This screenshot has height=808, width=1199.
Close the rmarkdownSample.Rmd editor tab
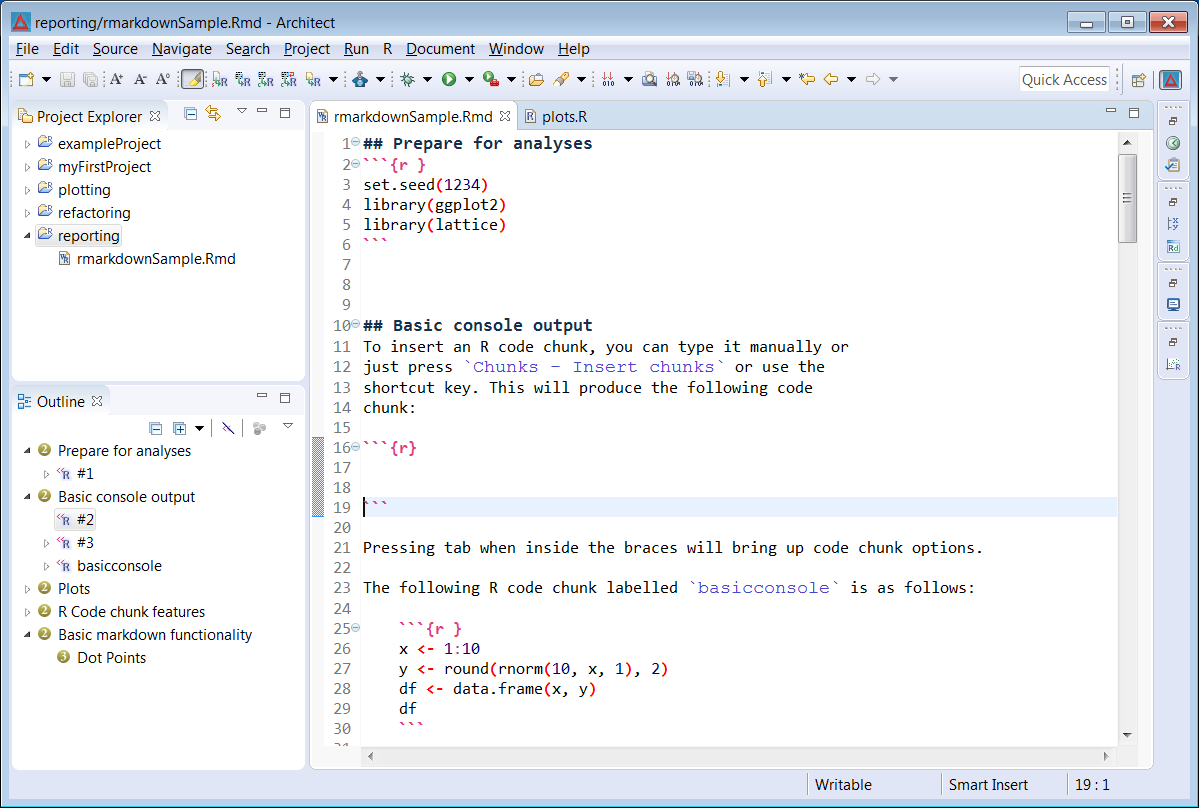pyautogui.click(x=505, y=116)
